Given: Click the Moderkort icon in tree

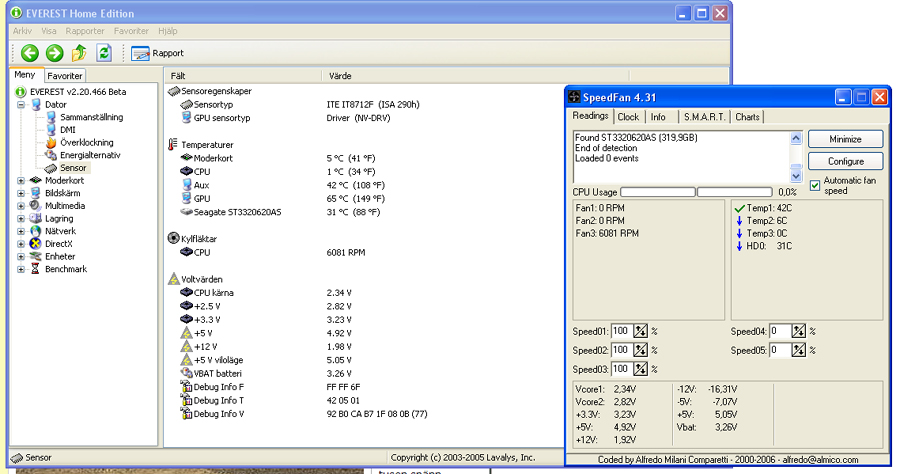Looking at the screenshot, I should click(36, 181).
